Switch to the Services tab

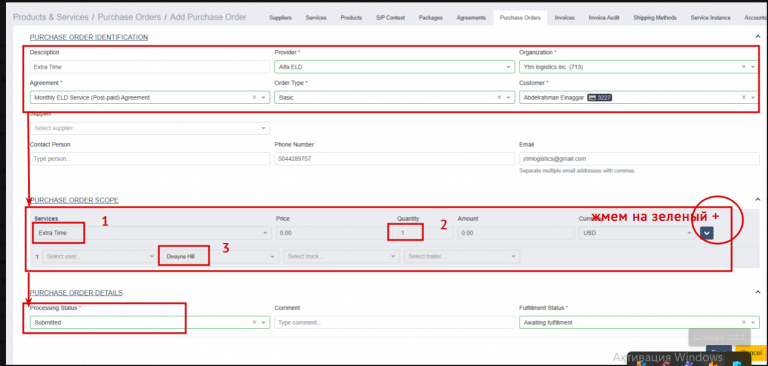click(316, 18)
